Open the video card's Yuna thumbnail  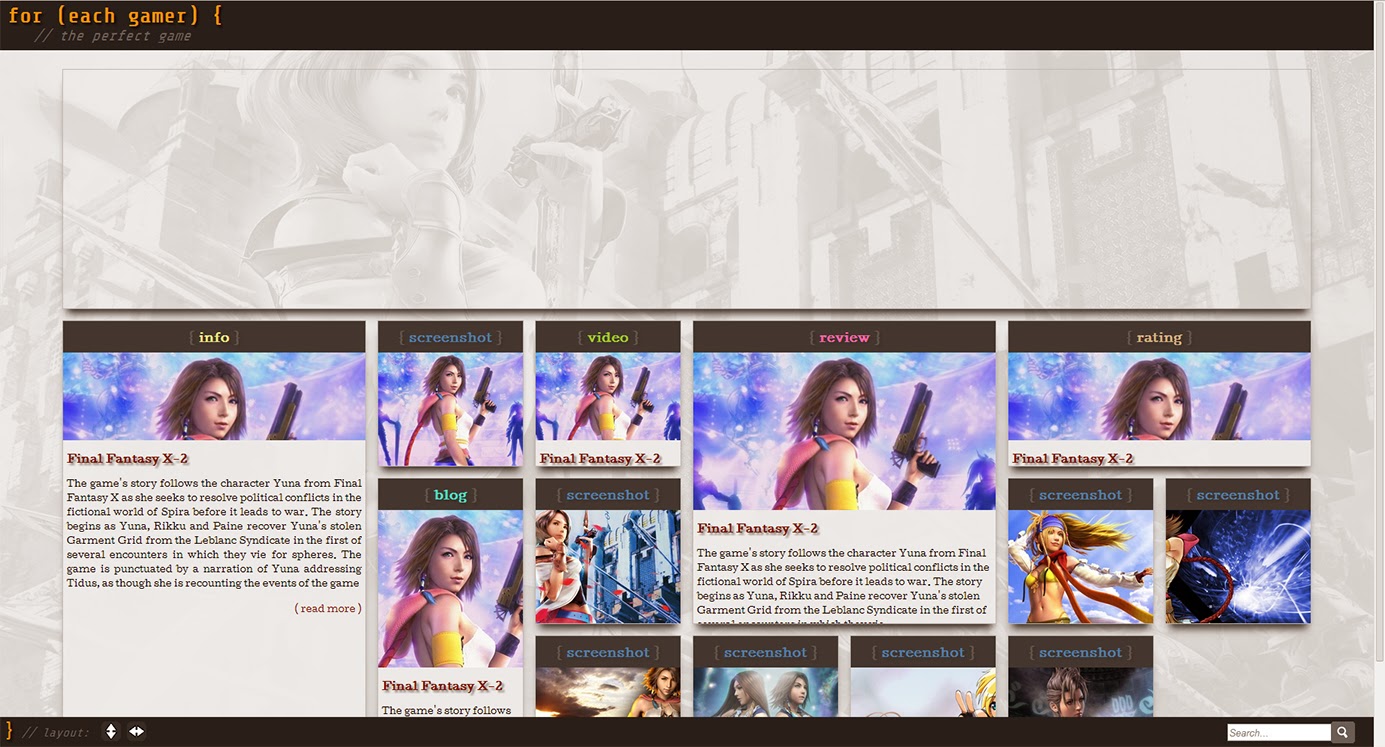[x=608, y=397]
